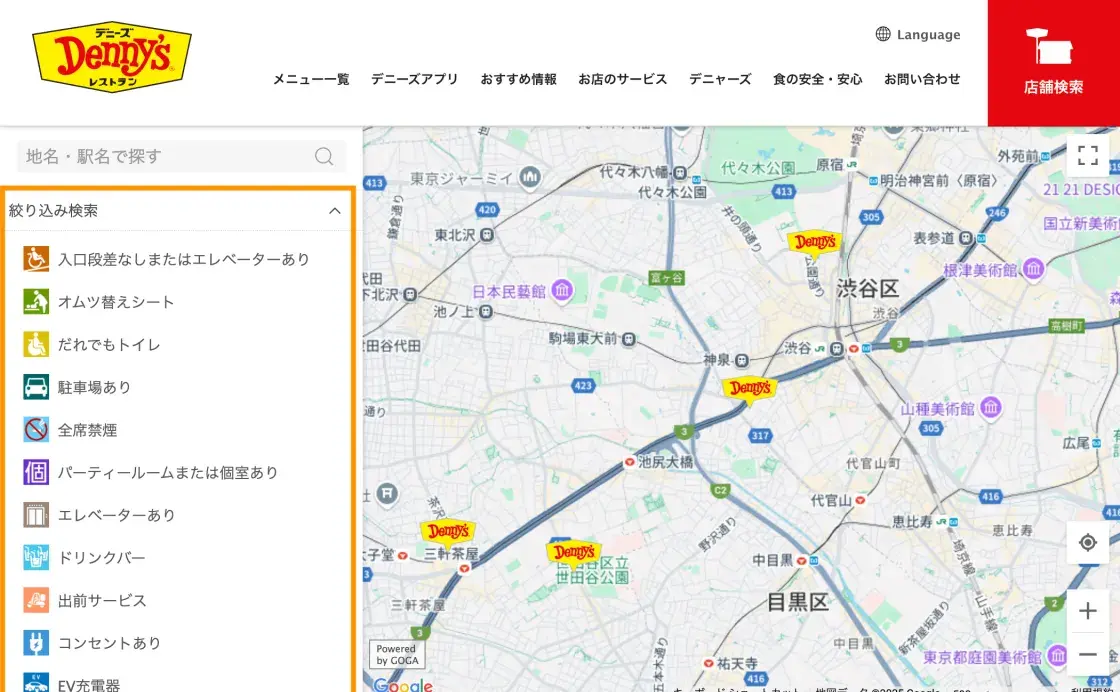Filter by コンセントあり
1120x692 pixels.
tap(109, 643)
